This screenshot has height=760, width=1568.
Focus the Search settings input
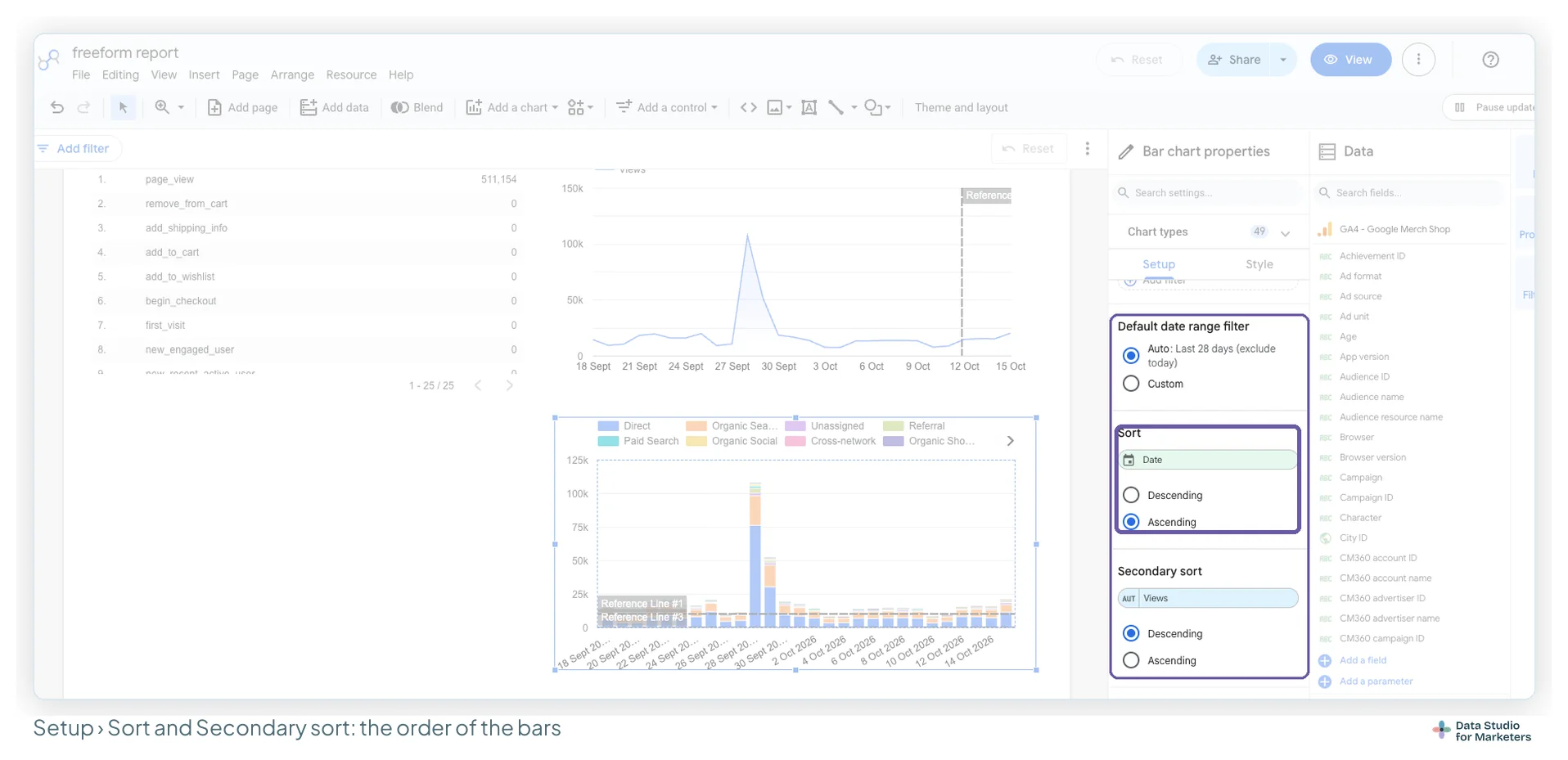click(1208, 193)
